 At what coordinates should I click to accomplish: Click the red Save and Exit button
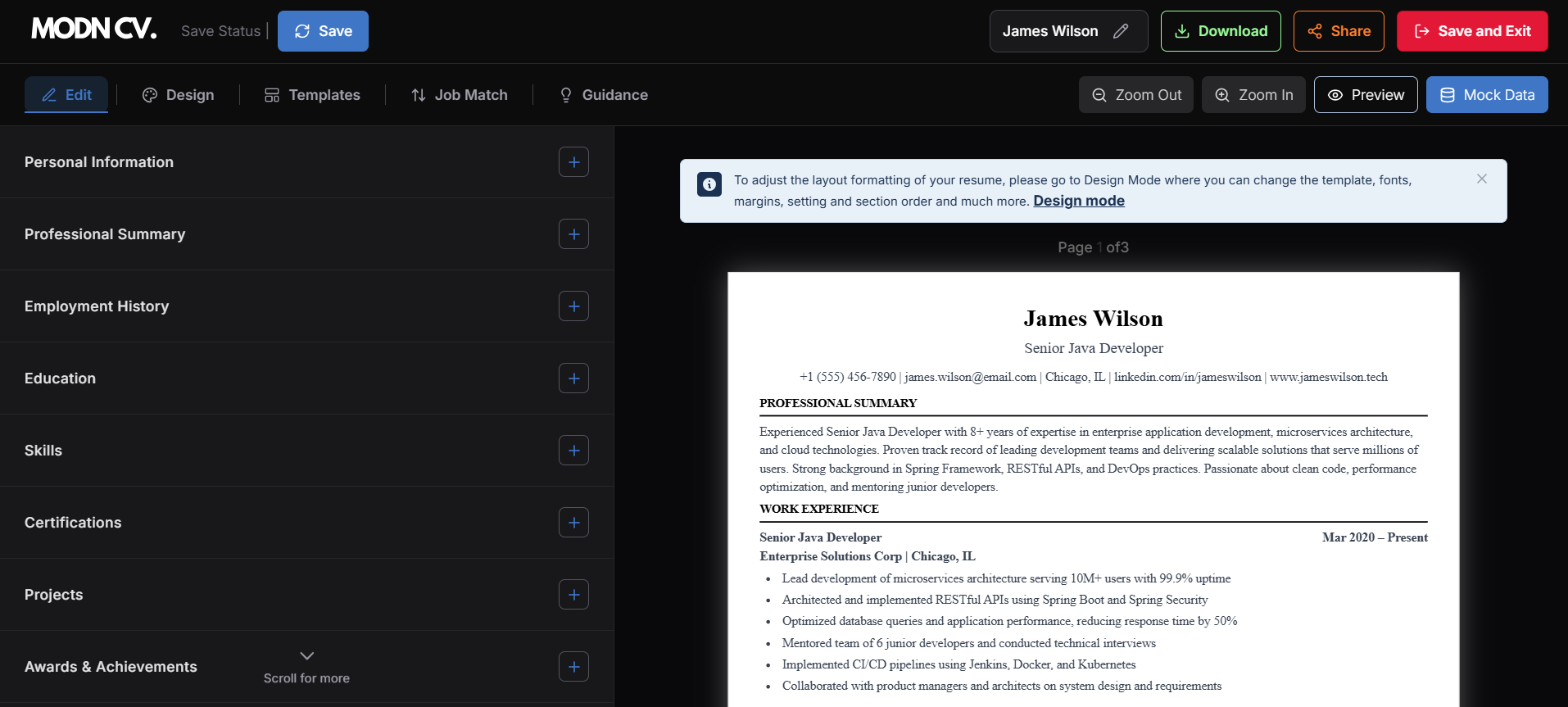coord(1471,31)
